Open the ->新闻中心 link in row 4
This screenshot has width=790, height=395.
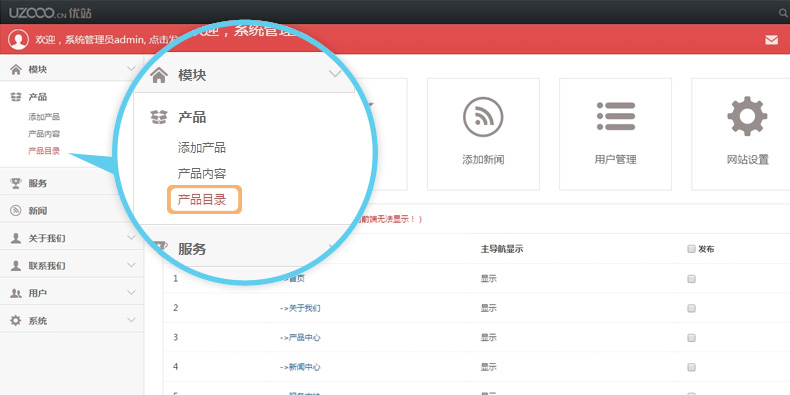coord(300,367)
